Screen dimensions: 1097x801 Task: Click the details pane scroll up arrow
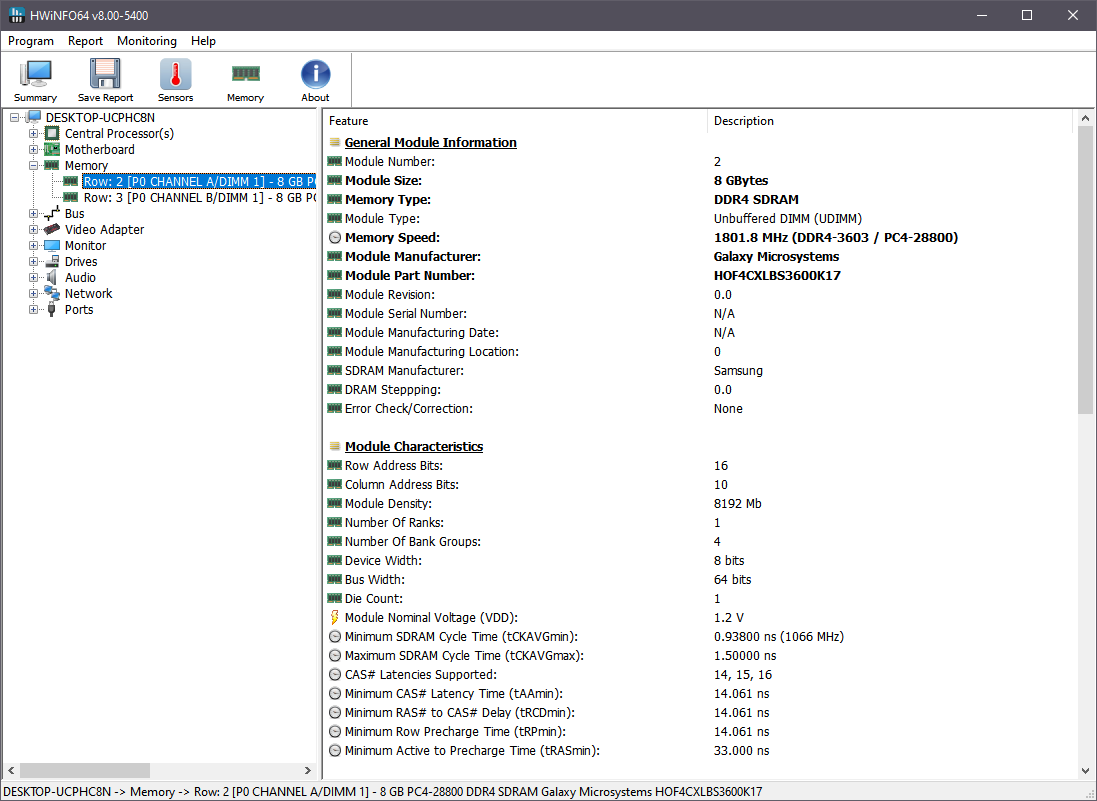point(1085,118)
